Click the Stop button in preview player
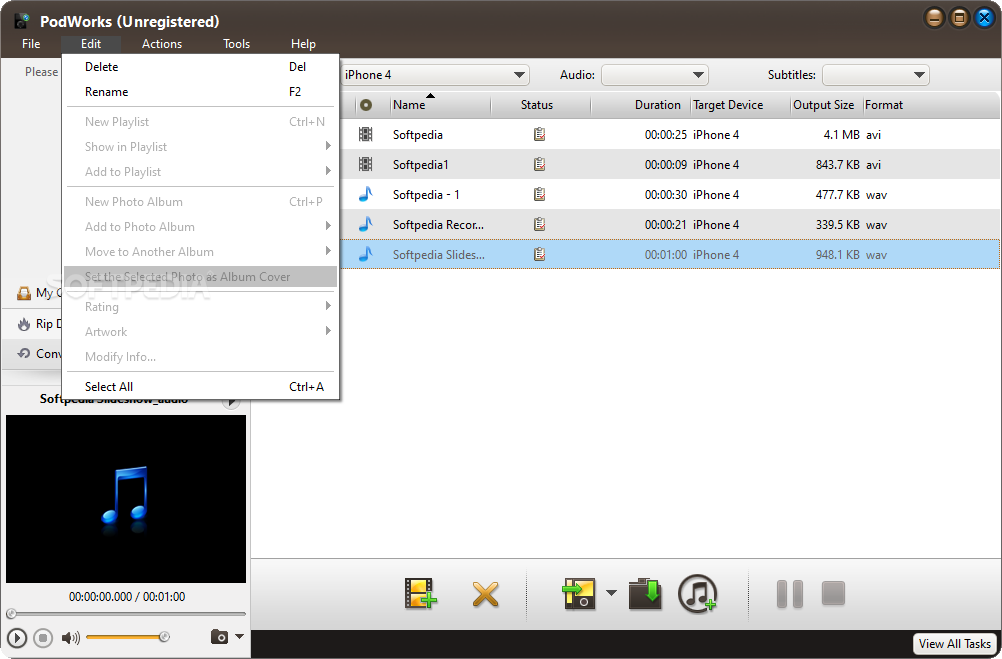1002x659 pixels. [43, 637]
